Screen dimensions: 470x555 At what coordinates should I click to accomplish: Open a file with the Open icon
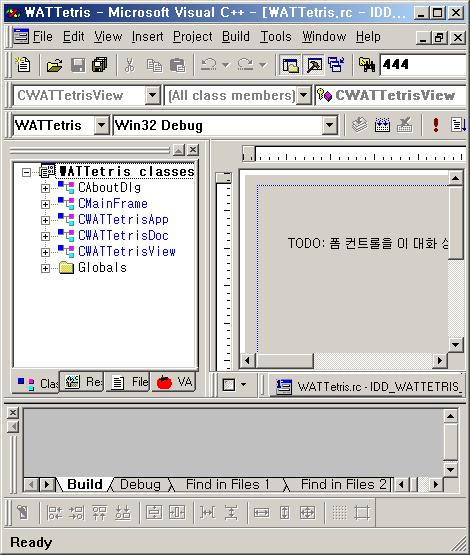point(55,65)
